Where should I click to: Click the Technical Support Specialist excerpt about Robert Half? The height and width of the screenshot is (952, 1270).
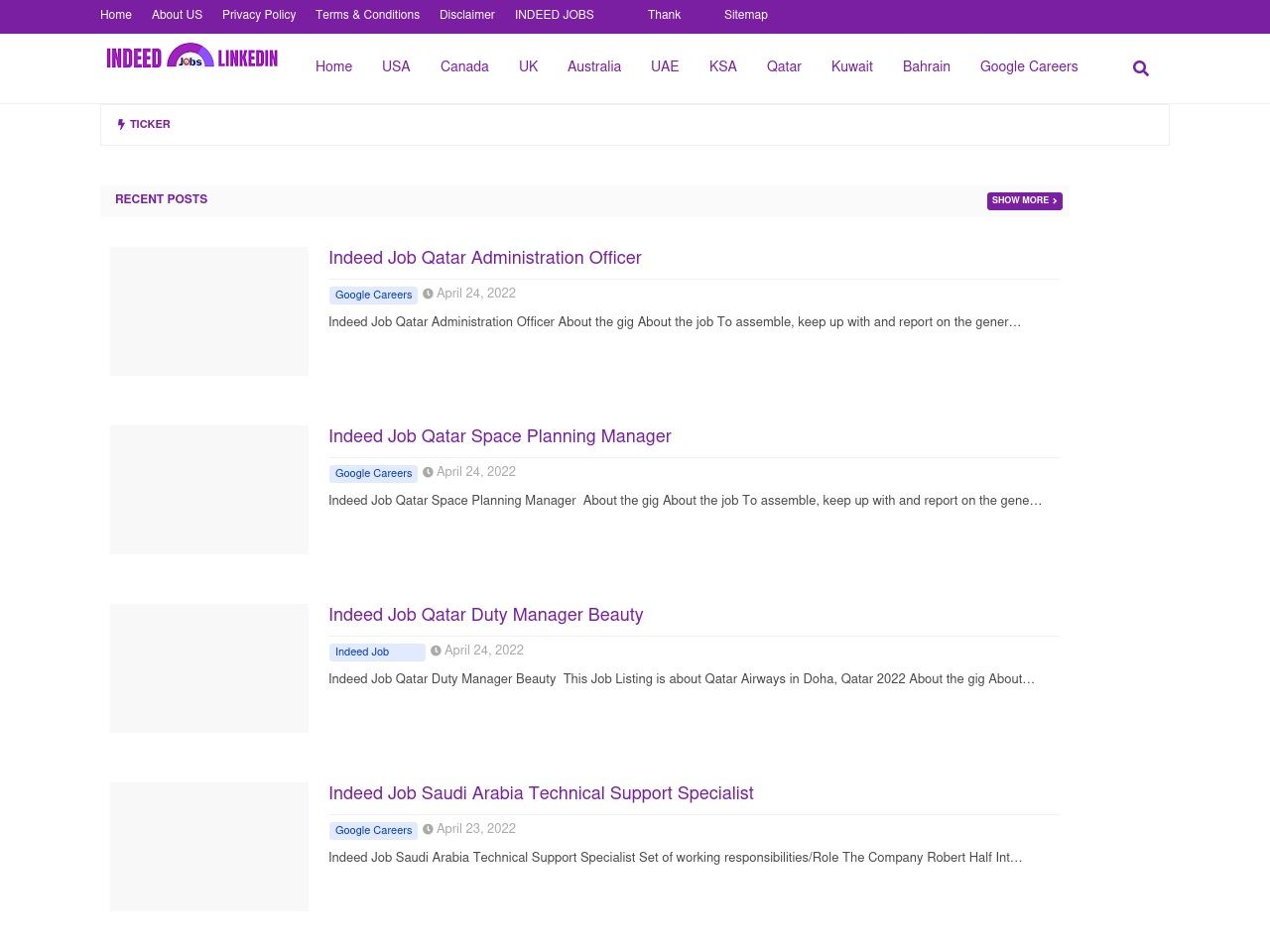click(676, 858)
